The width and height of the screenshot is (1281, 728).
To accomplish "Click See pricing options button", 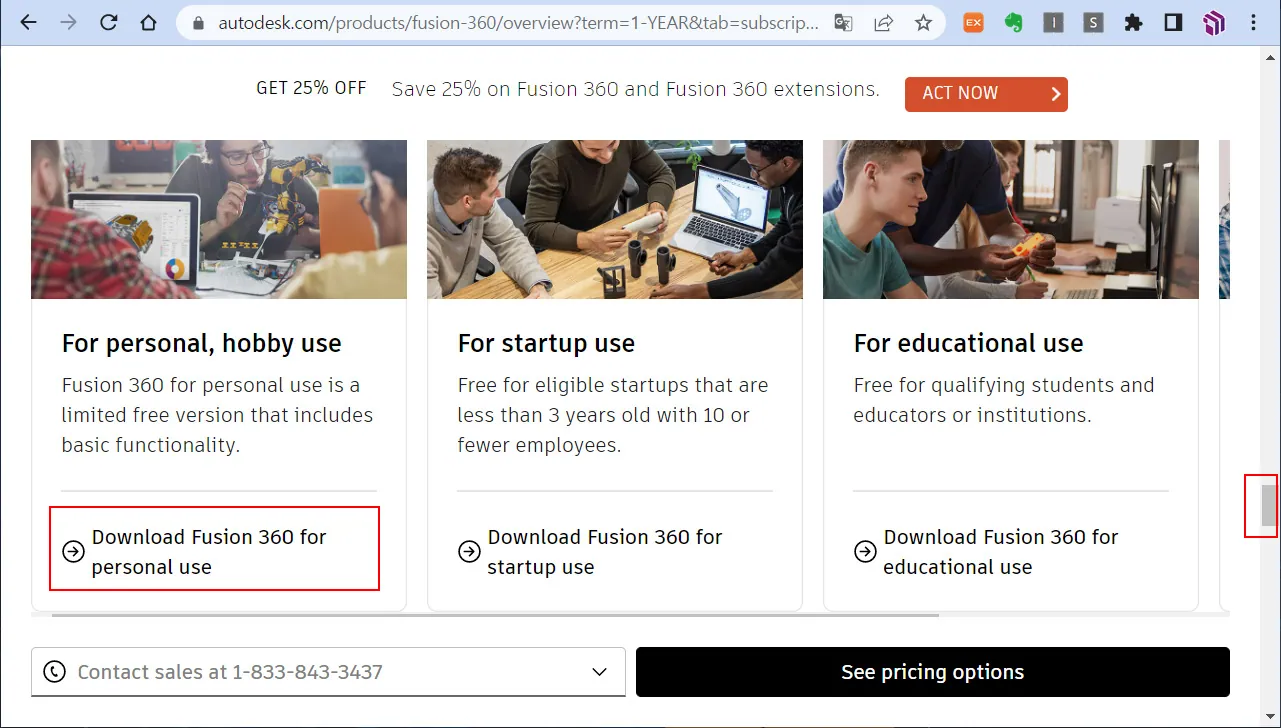I will tap(933, 672).
